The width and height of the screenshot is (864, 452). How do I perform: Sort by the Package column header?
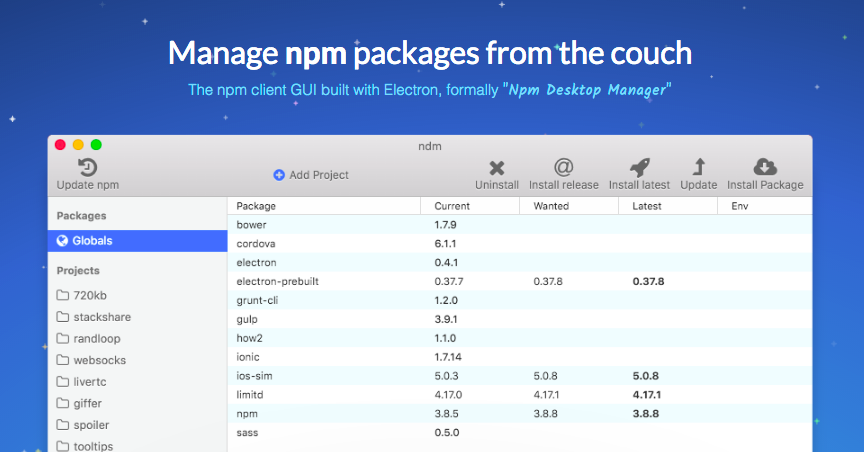(324, 206)
